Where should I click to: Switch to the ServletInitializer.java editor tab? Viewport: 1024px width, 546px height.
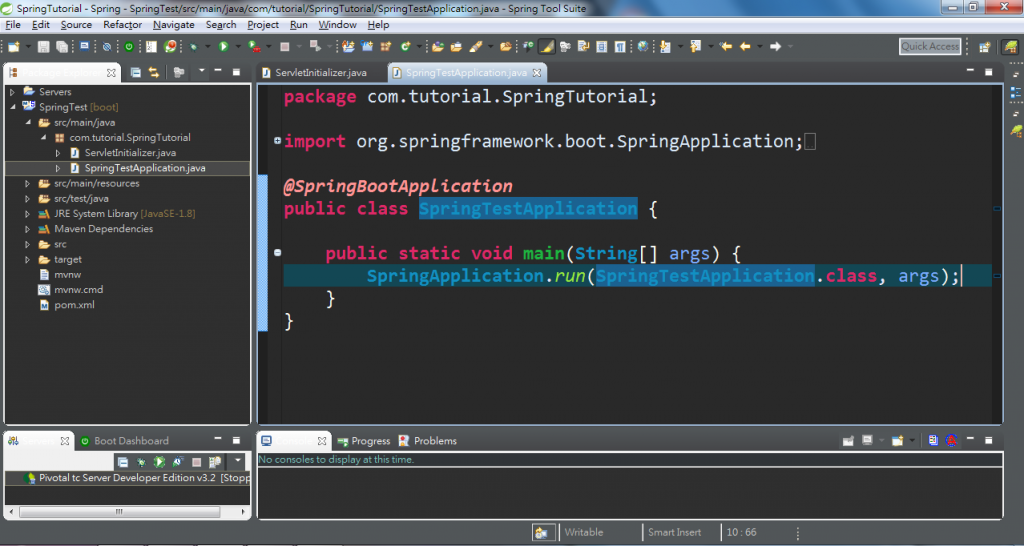pyautogui.click(x=321, y=72)
